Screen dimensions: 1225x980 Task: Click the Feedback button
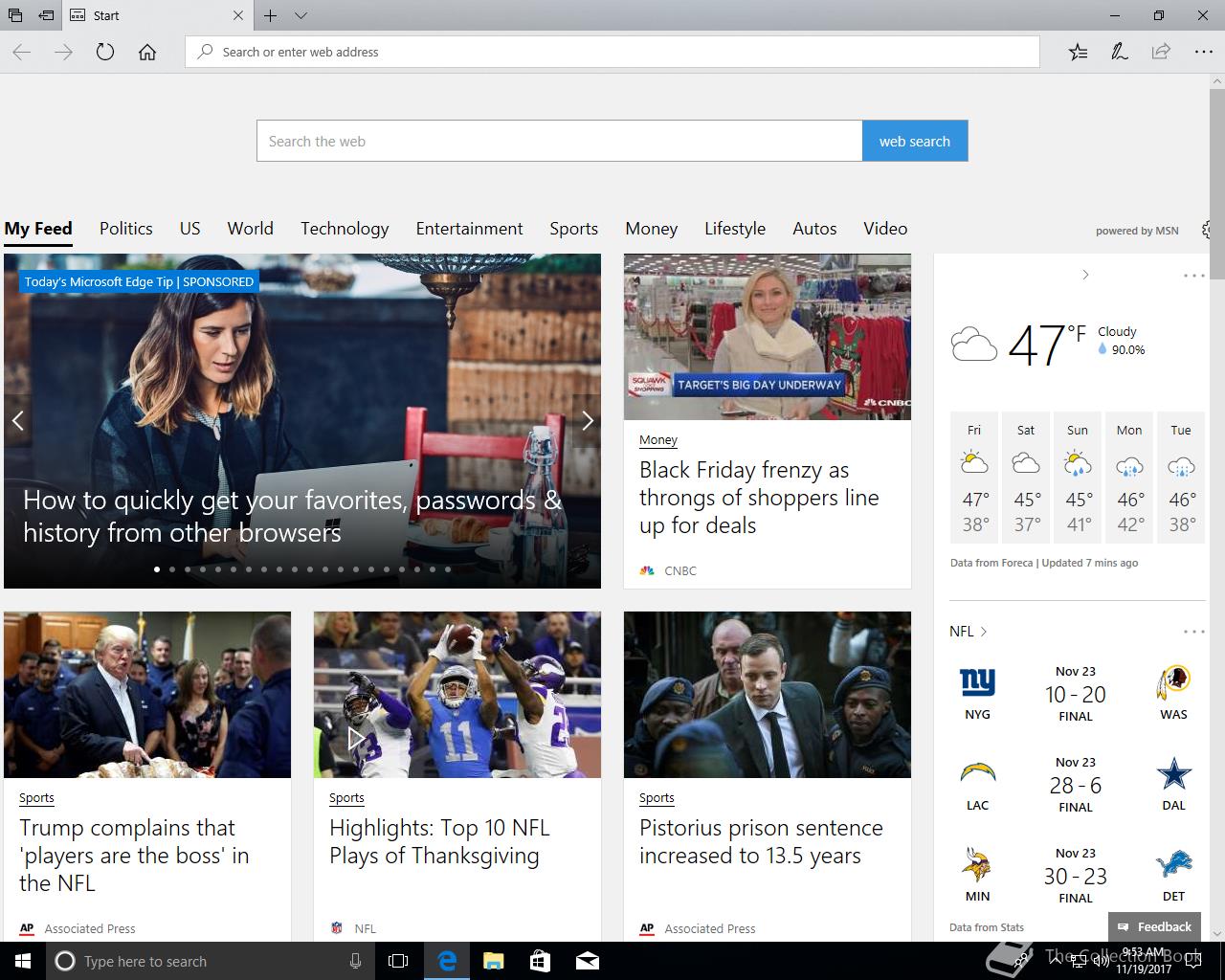1155,926
